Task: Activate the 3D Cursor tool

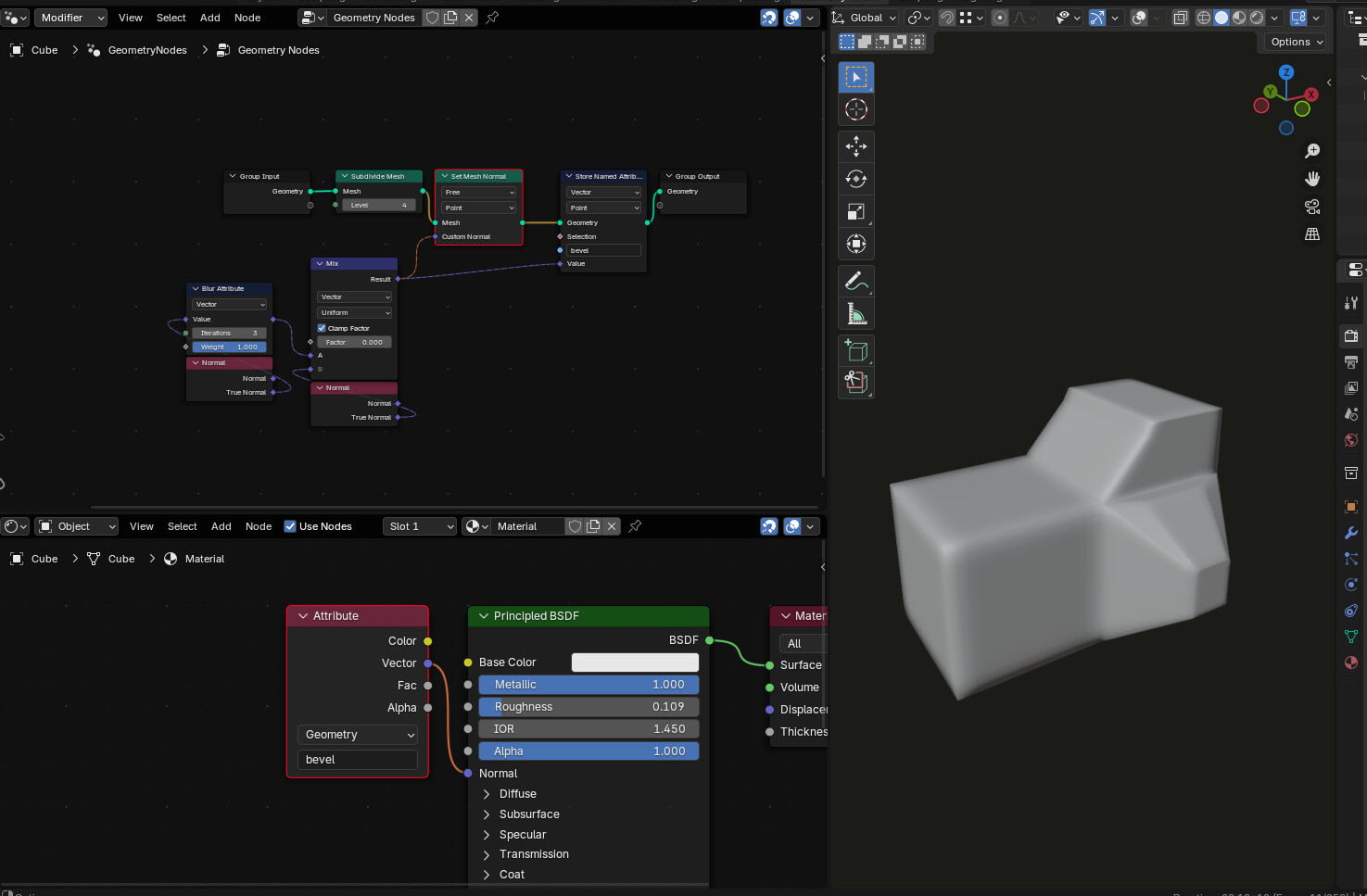Action: [x=855, y=109]
